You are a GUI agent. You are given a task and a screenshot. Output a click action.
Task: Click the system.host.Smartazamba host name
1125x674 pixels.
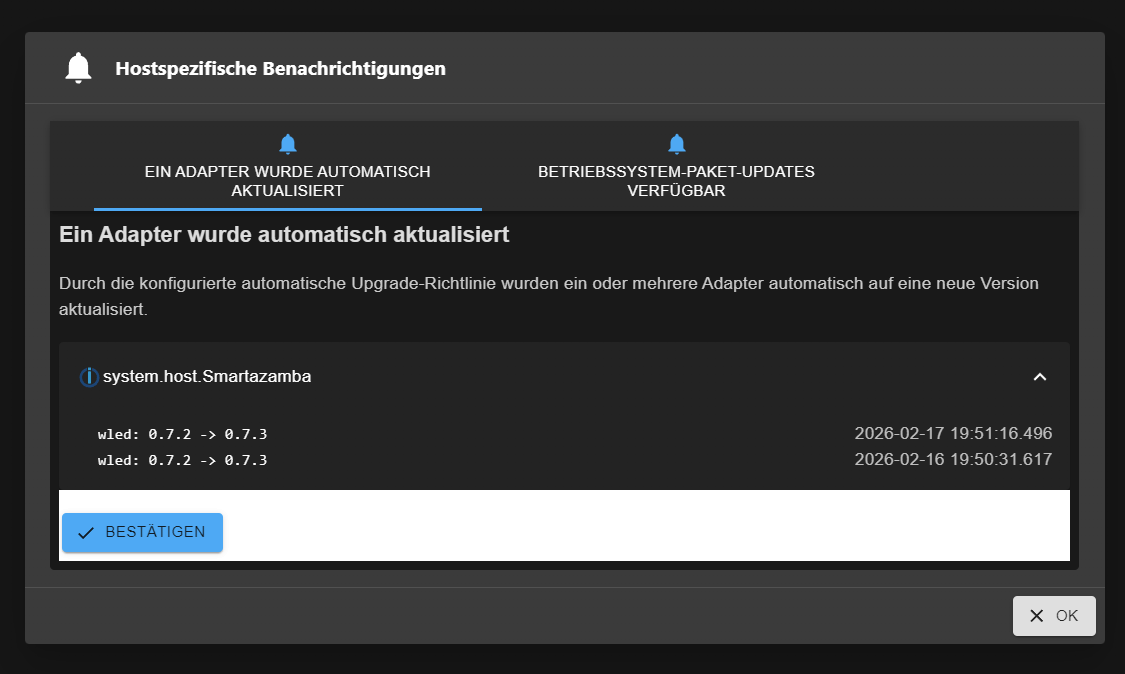click(207, 377)
